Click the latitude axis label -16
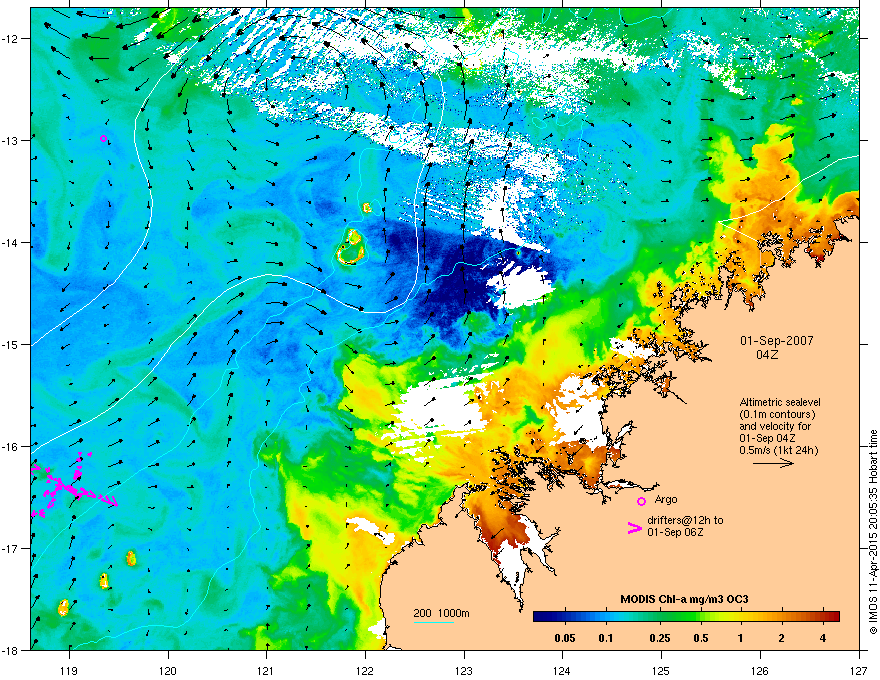This screenshot has width=880, height=680. click(10, 447)
